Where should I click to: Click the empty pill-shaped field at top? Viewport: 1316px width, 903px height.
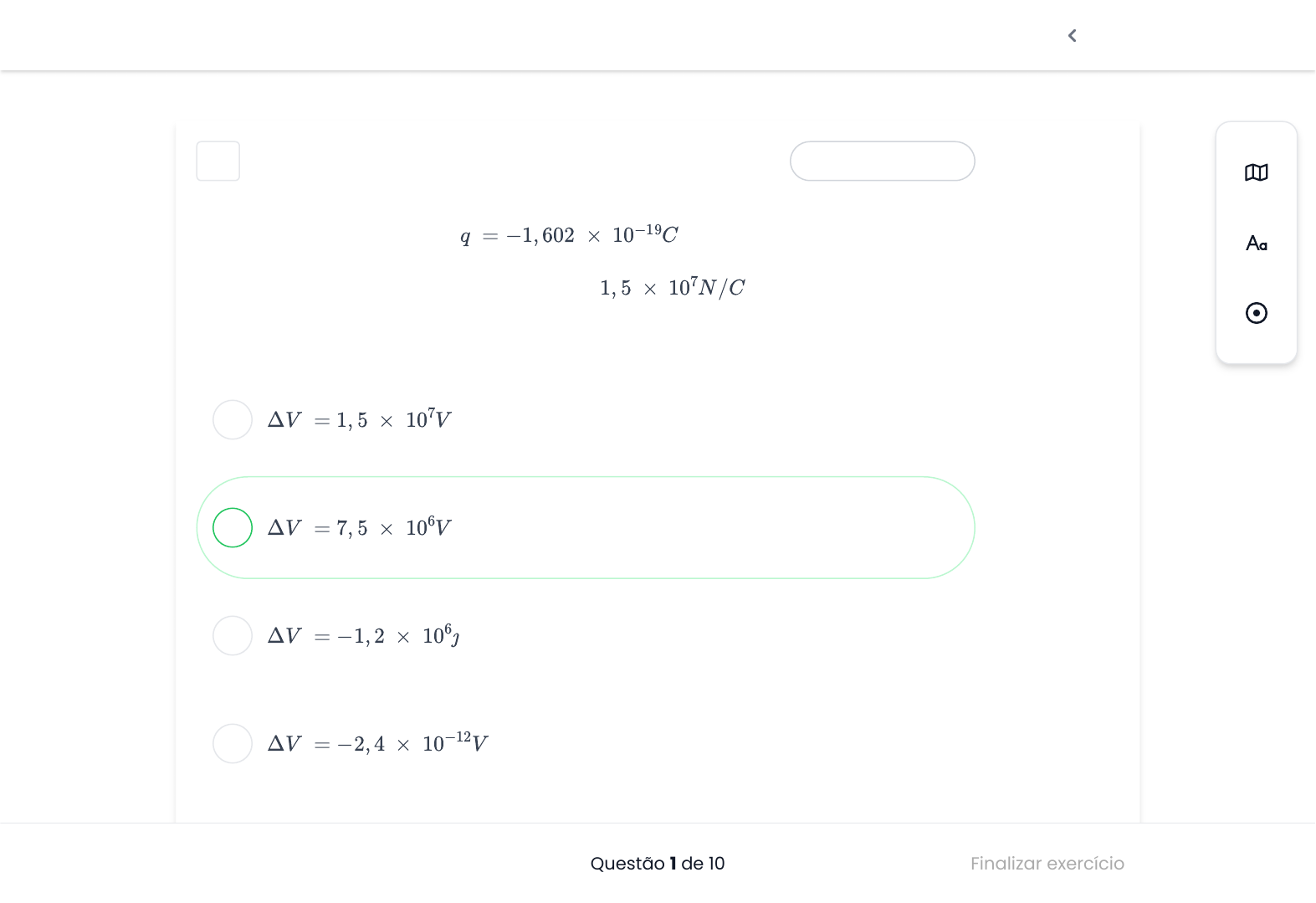[882, 161]
